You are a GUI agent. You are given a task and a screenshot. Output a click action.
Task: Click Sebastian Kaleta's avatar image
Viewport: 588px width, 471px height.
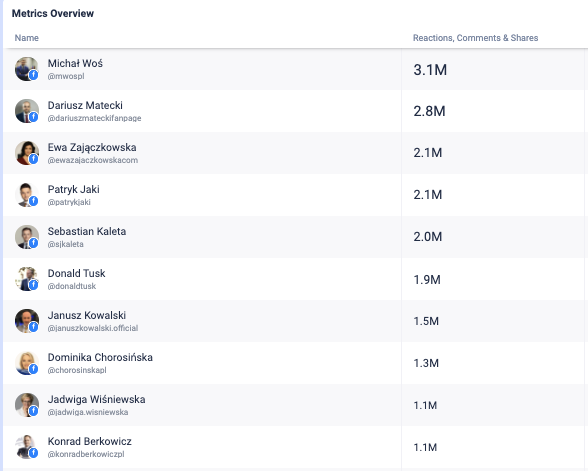click(27, 237)
